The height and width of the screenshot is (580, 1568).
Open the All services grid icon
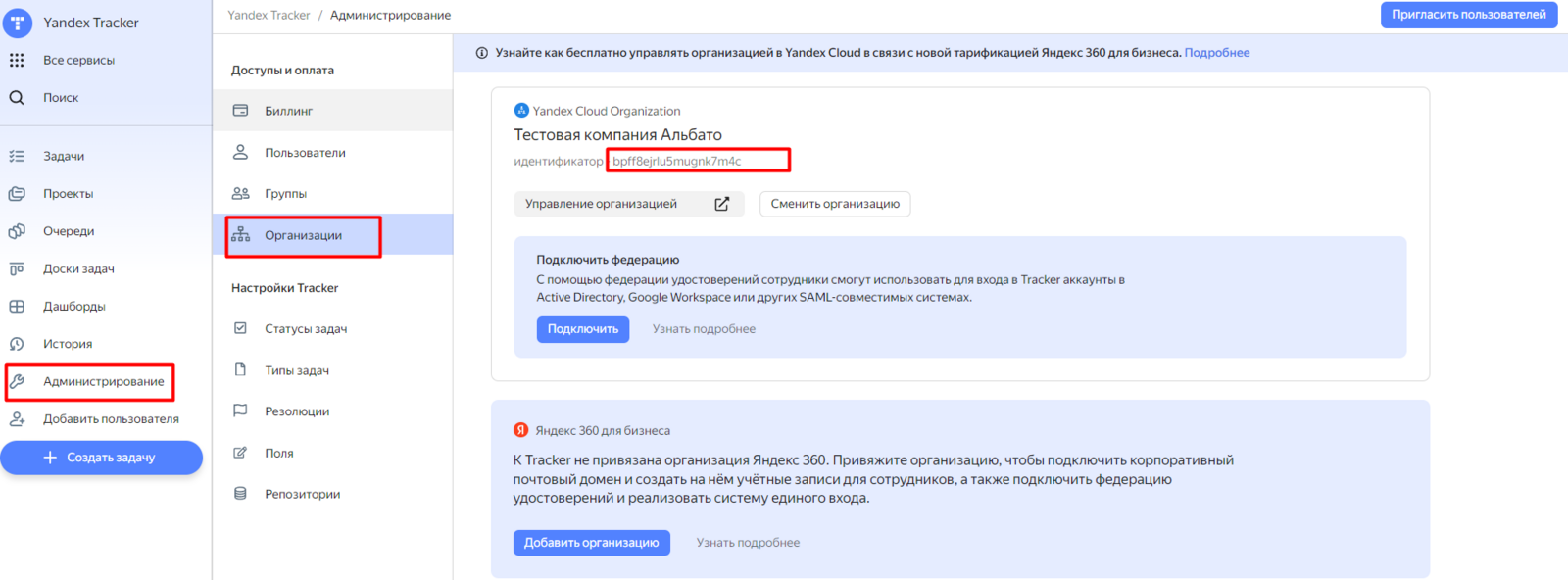[x=17, y=60]
